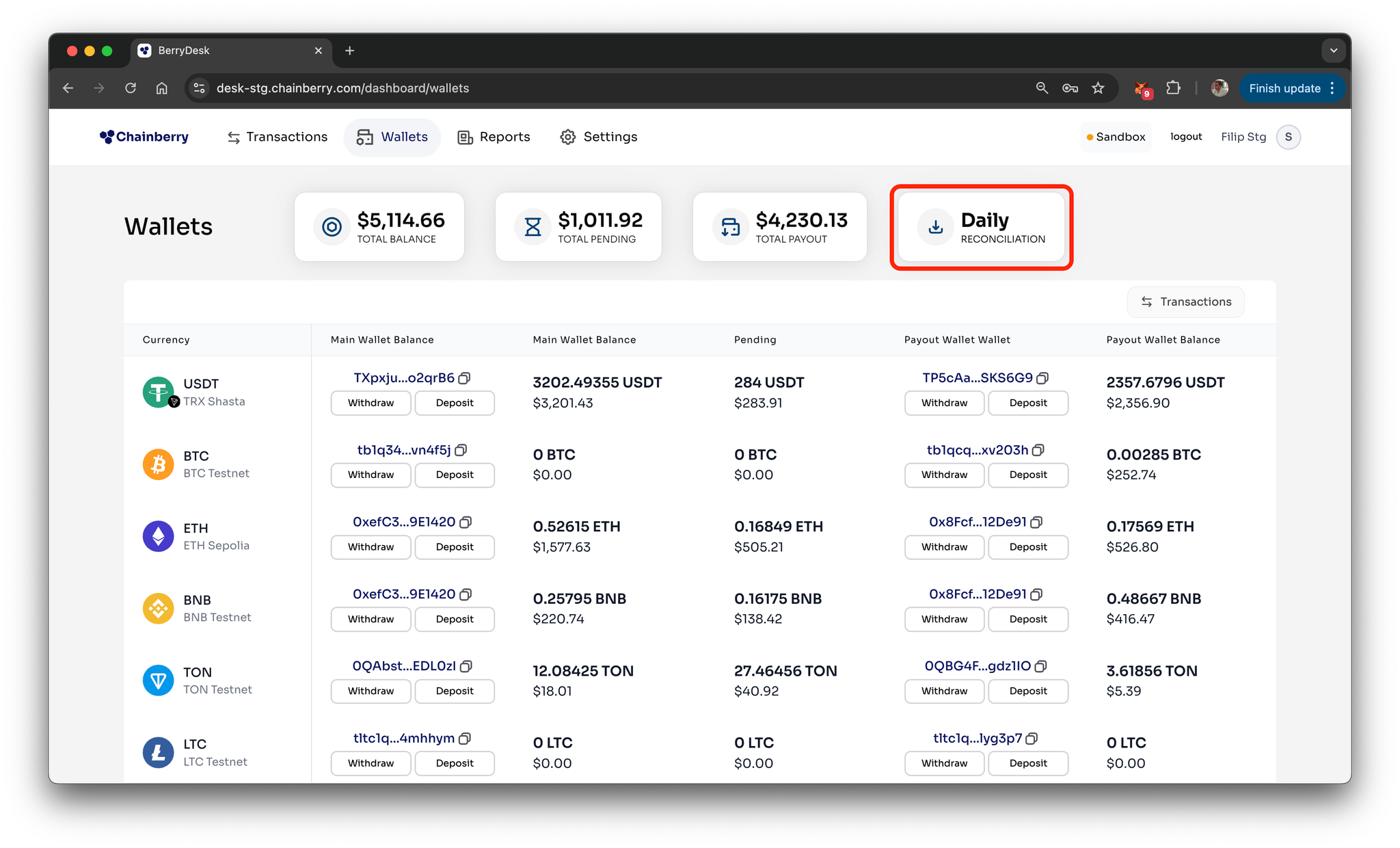Viewport: 1400px width, 848px height.
Task: Click the Daily Reconciliation download icon
Action: [936, 227]
